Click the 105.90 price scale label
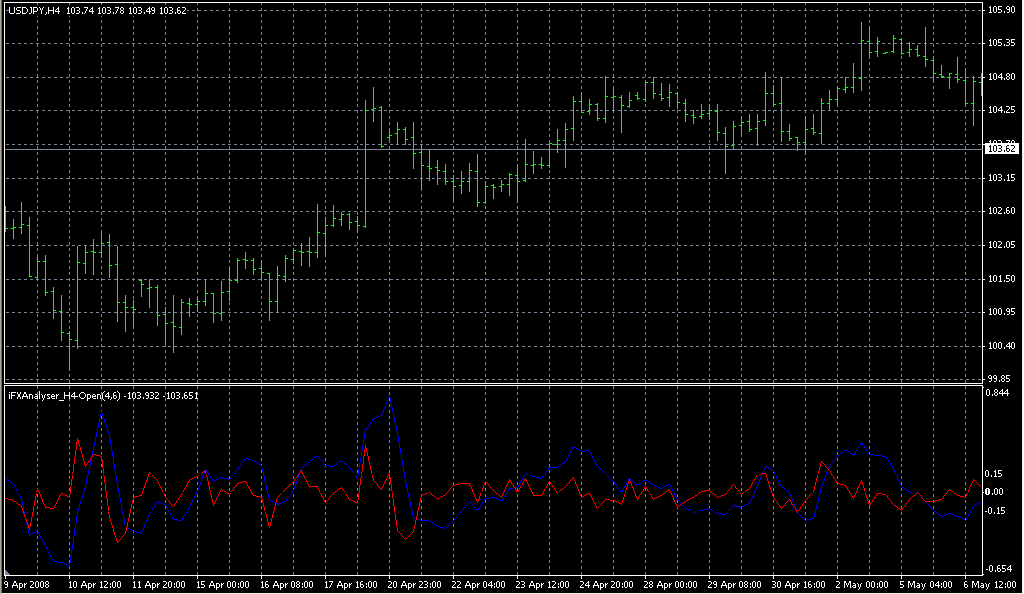 tap(1000, 10)
